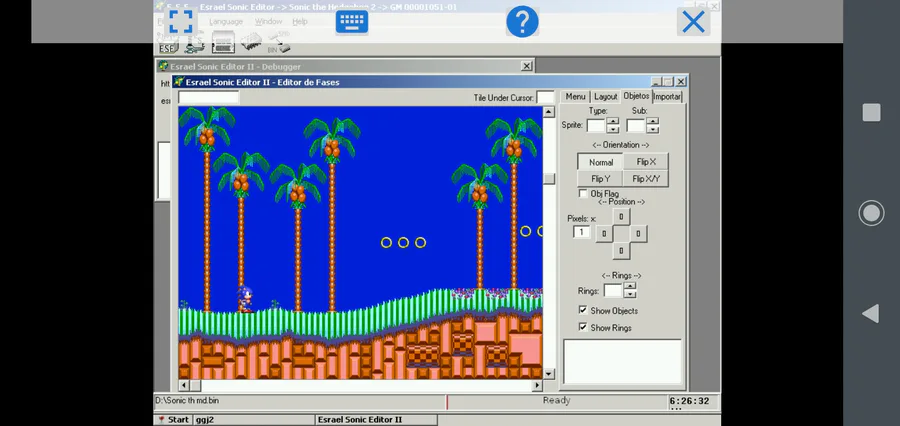Increase sprite Type with up arrow
The width and height of the screenshot is (900, 426).
coord(613,122)
